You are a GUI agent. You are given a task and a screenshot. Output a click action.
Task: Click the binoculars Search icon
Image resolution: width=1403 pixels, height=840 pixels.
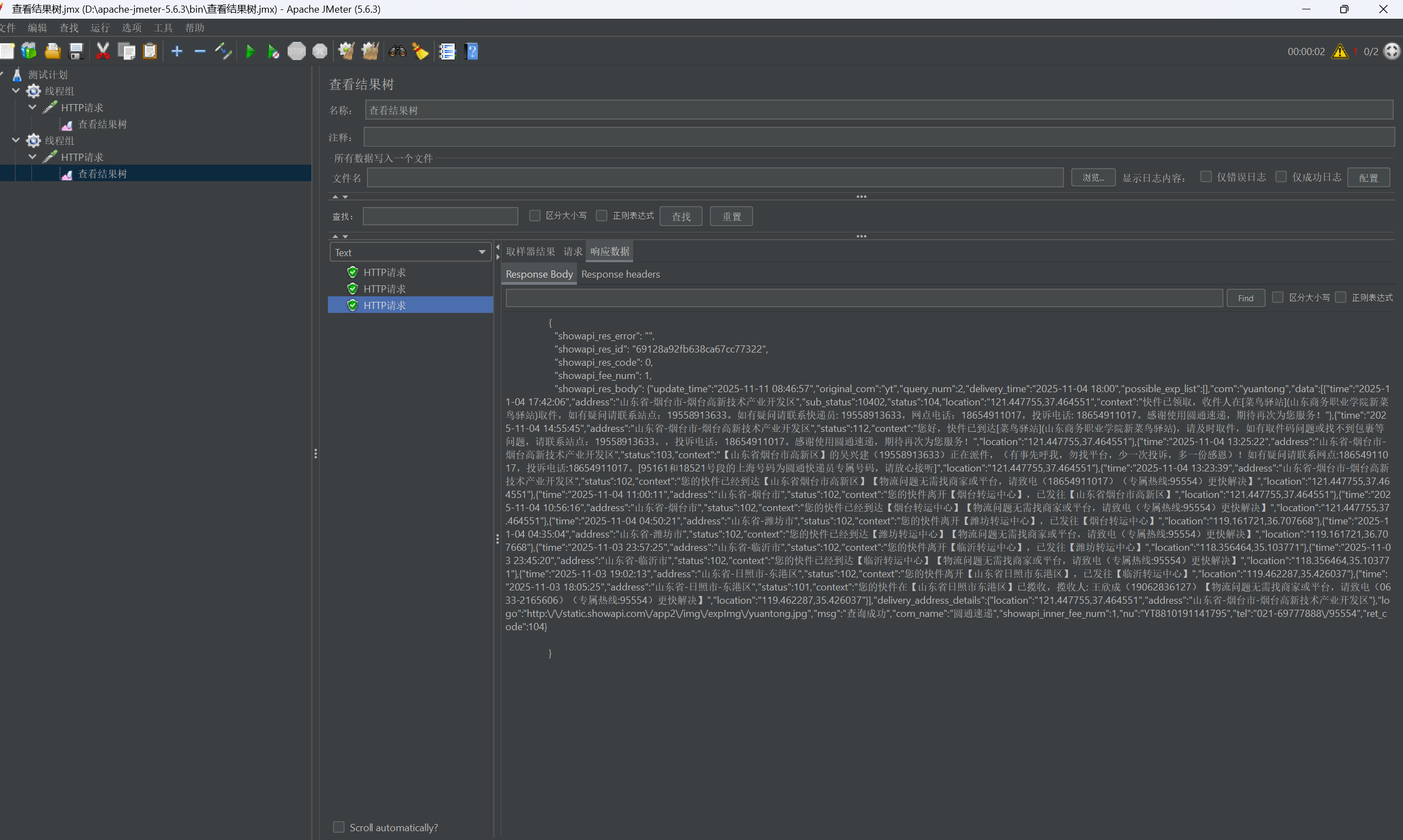tap(397, 52)
